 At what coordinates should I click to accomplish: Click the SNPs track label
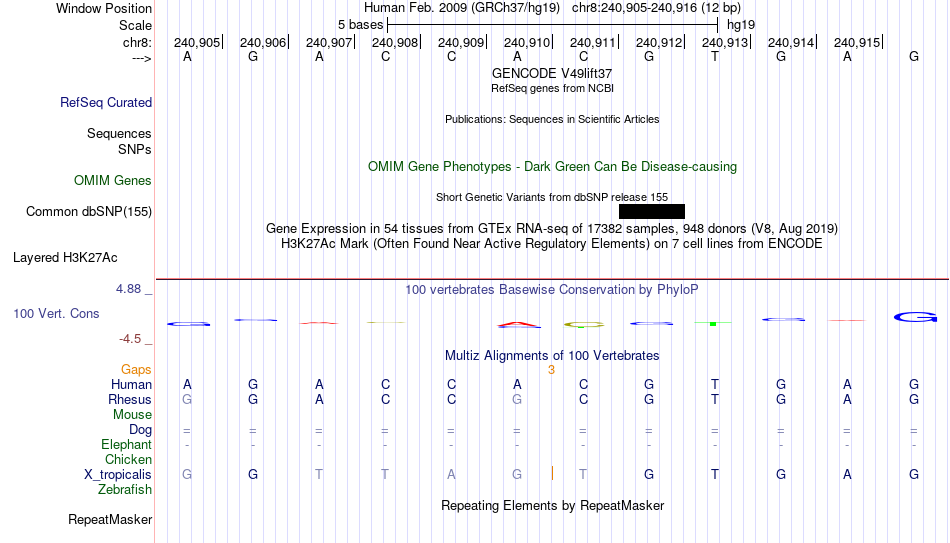tap(135, 149)
